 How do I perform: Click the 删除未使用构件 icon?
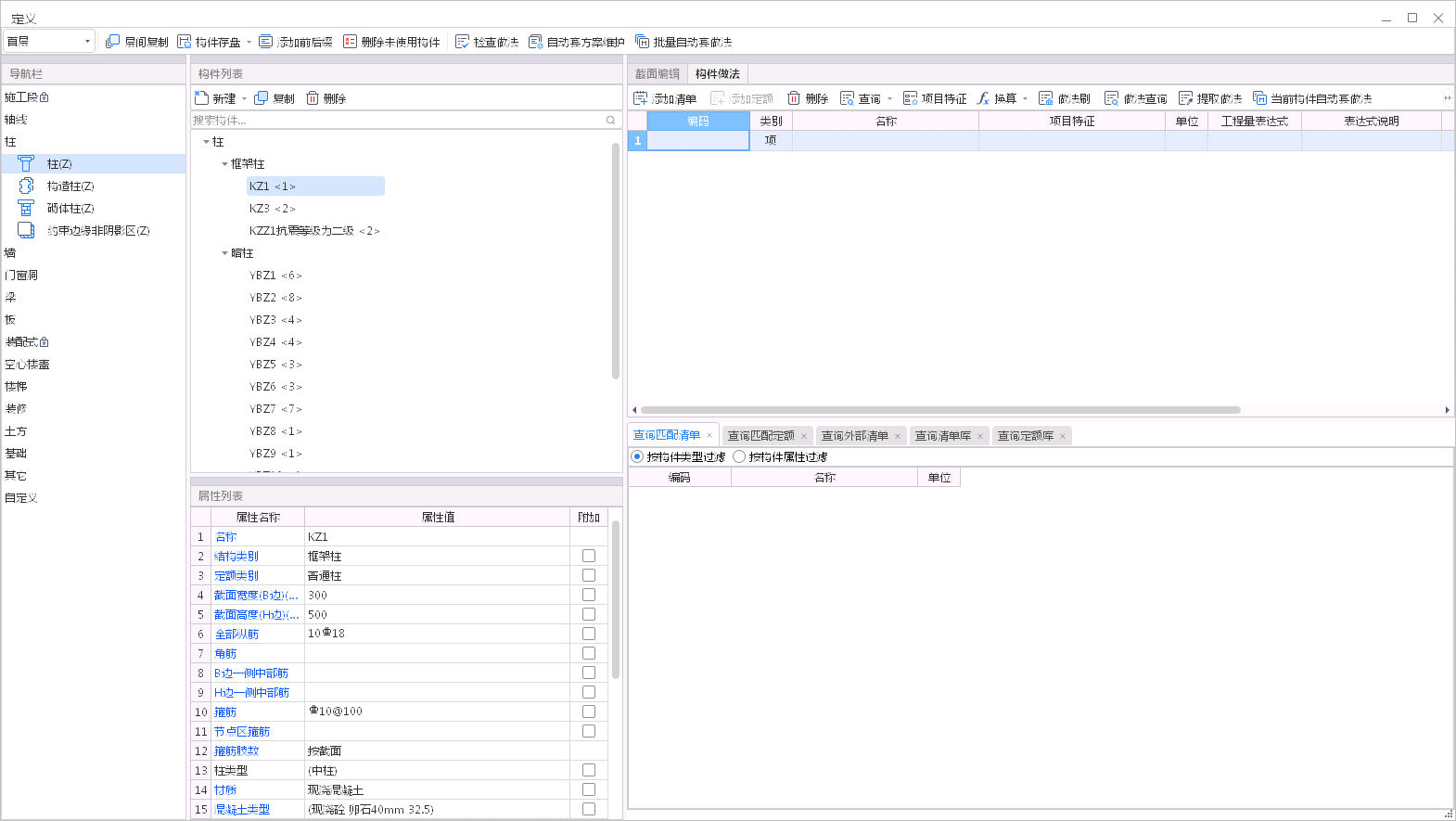pyautogui.click(x=350, y=42)
